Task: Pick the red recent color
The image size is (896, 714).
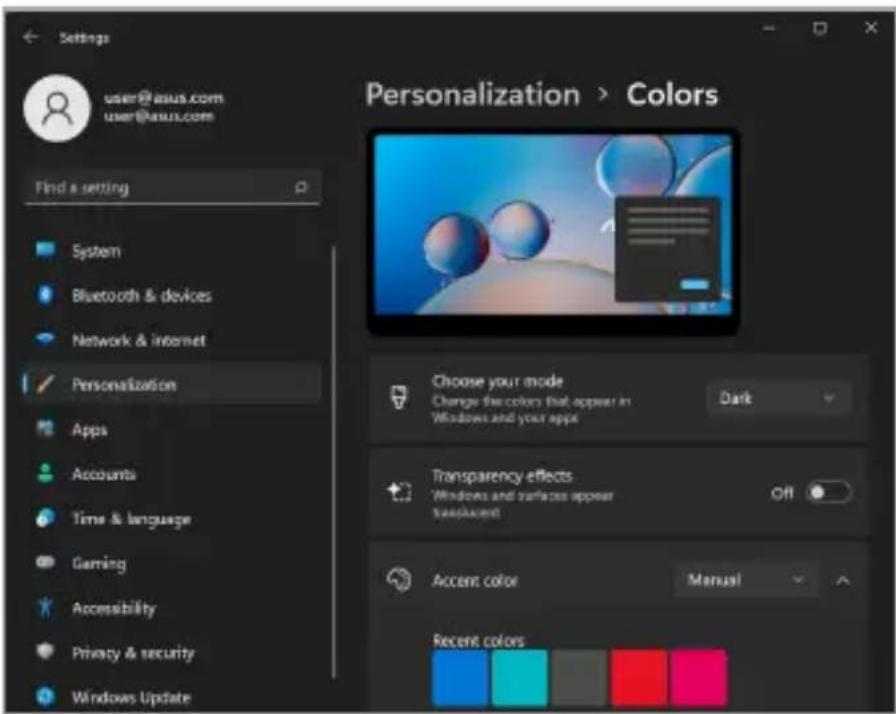Action: [x=638, y=677]
